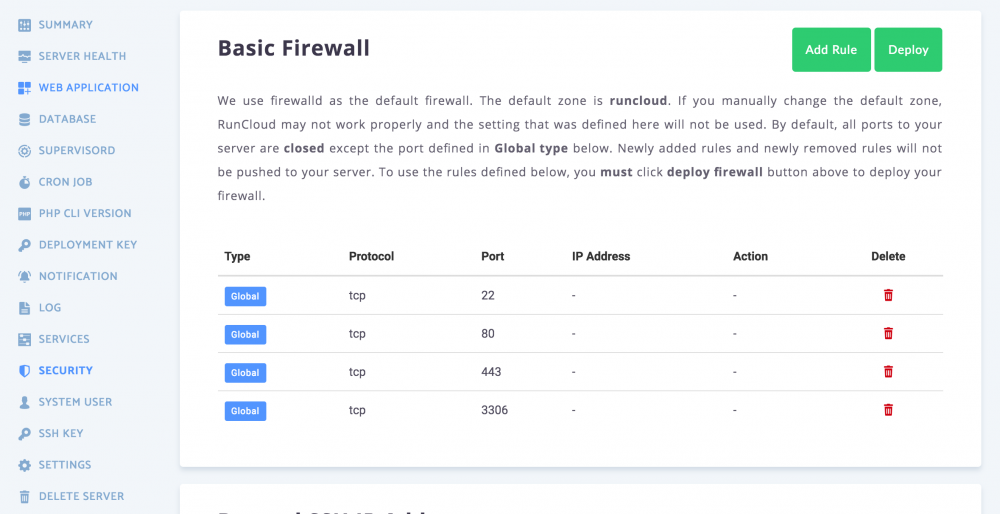This screenshot has width=1000, height=514.
Task: Select SSH Key in sidebar
Action: [61, 434]
